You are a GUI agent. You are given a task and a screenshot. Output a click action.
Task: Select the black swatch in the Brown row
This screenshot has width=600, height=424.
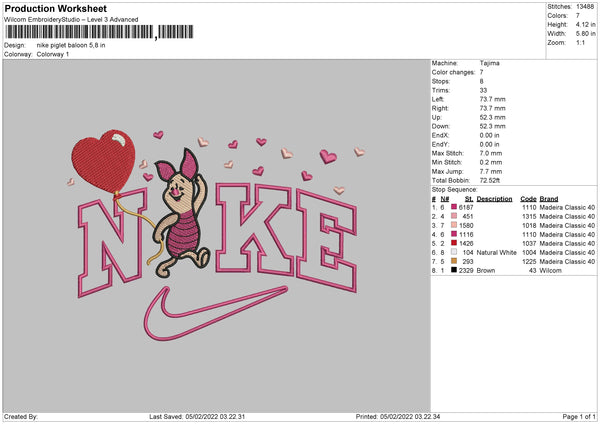[454, 270]
